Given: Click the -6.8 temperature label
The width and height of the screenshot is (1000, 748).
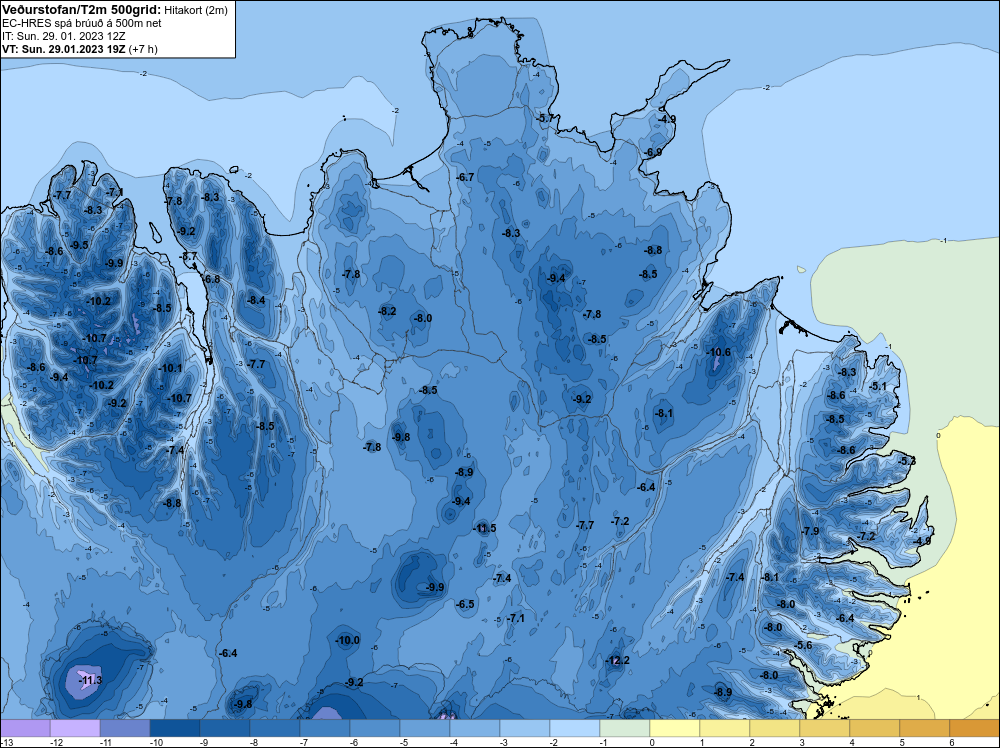Looking at the screenshot, I should pyautogui.click(x=211, y=279).
